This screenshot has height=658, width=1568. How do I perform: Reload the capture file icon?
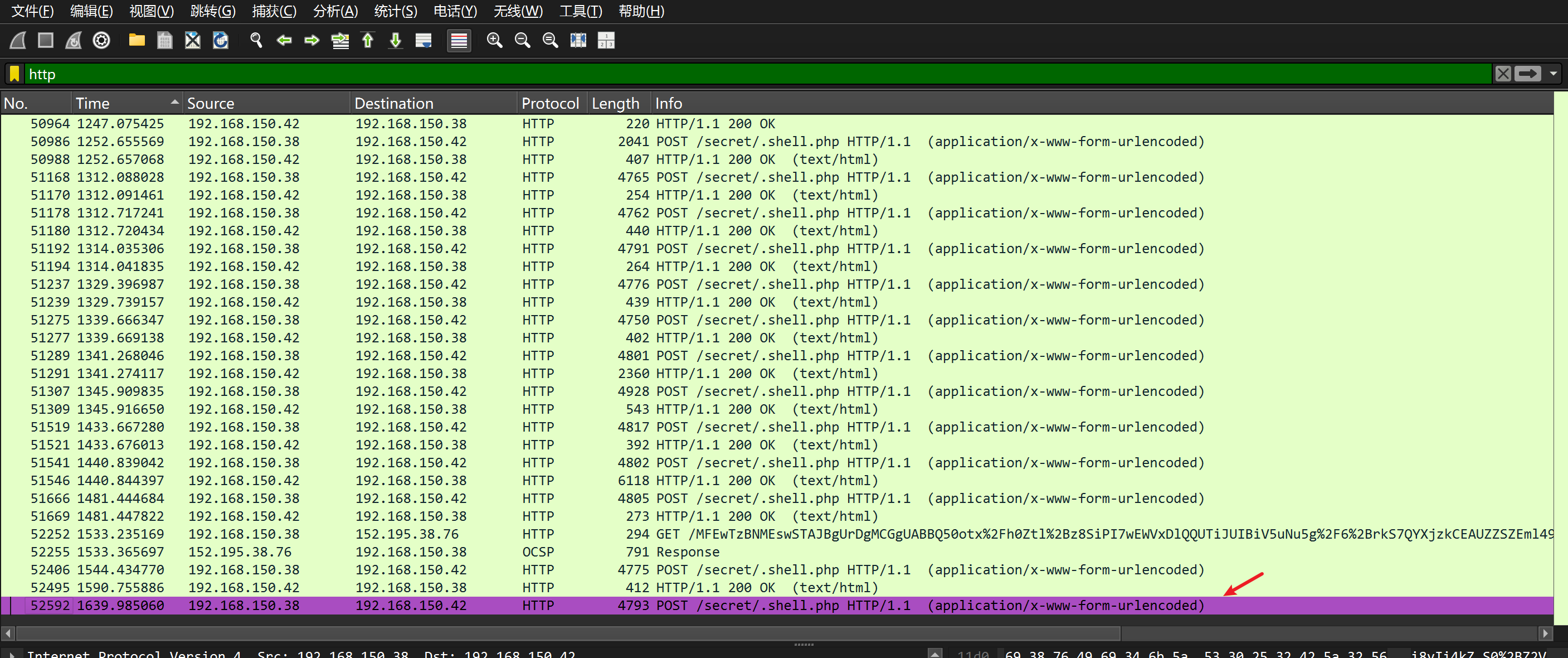pyautogui.click(x=220, y=40)
